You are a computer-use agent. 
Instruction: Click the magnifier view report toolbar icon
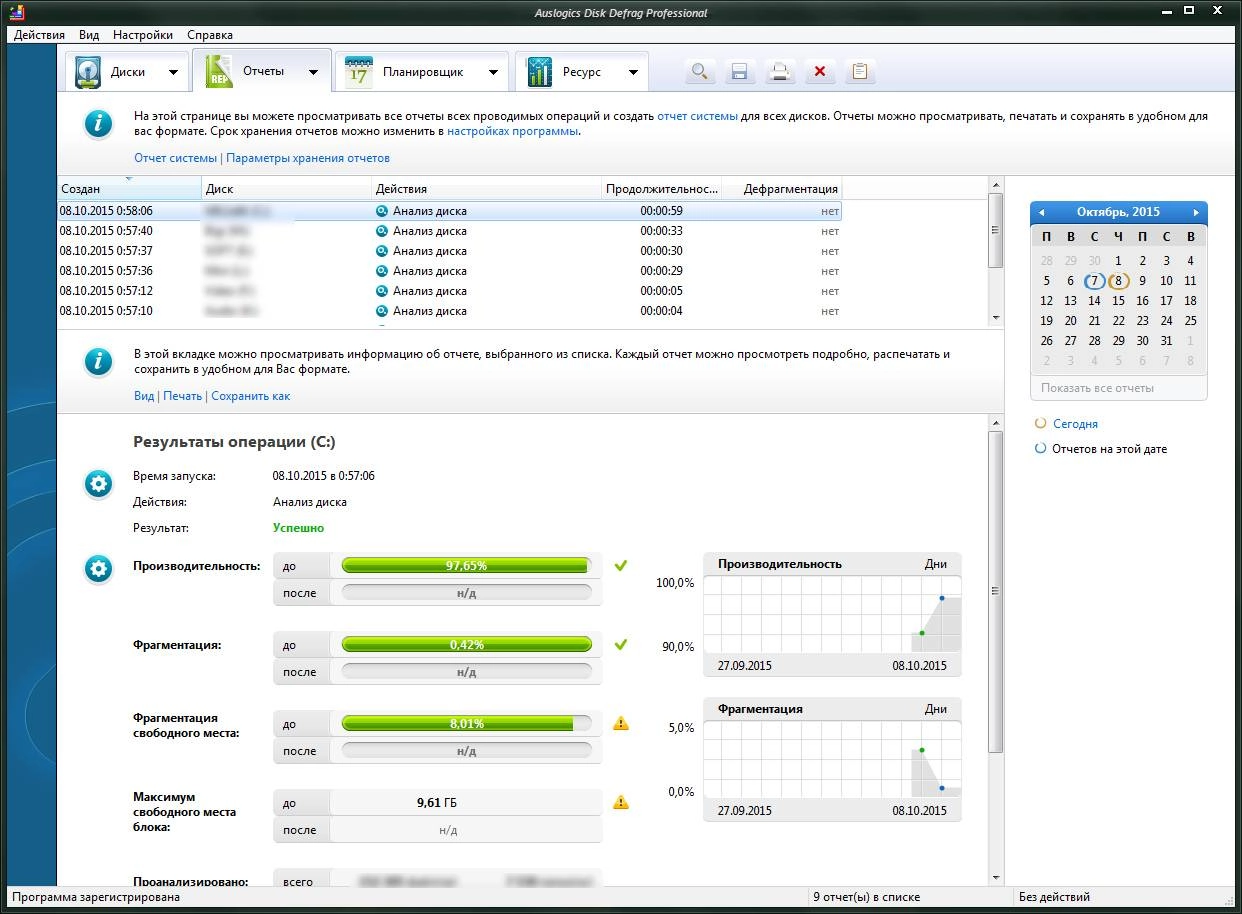pos(700,72)
